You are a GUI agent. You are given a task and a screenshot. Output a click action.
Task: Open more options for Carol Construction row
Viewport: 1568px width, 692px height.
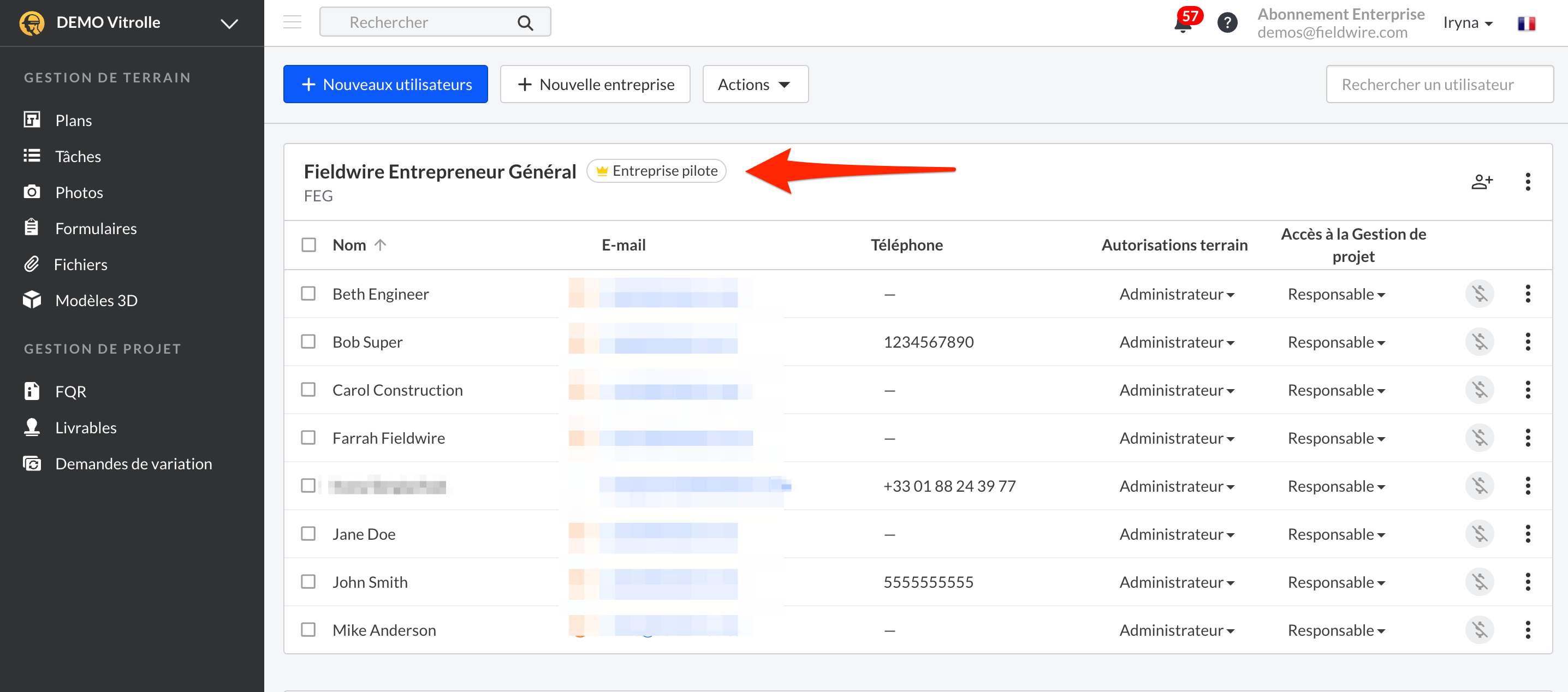(1527, 390)
